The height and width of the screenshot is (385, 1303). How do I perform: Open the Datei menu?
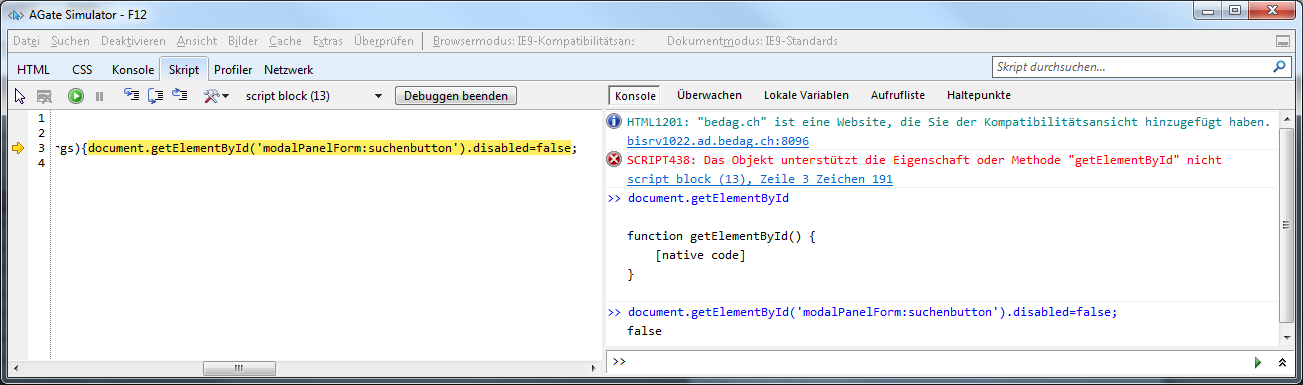pyautogui.click(x=26, y=41)
